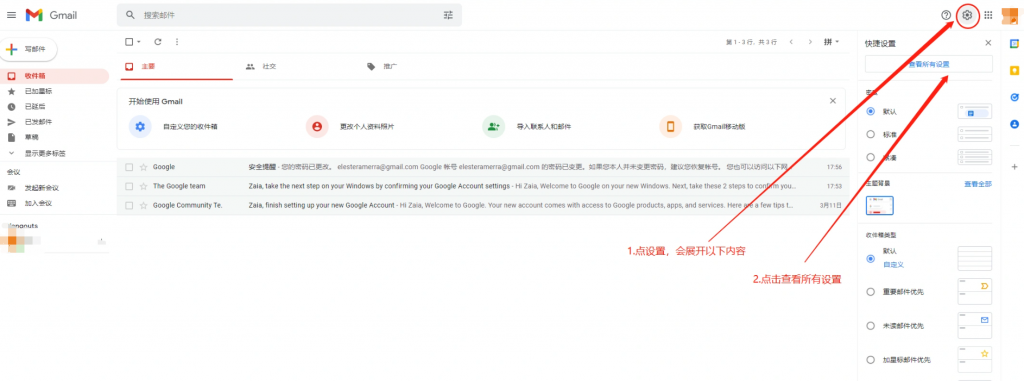Star the email from The Google team

tap(144, 186)
